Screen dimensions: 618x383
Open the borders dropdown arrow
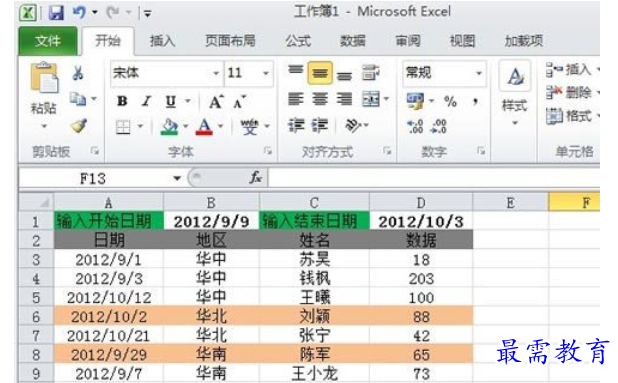(140, 127)
